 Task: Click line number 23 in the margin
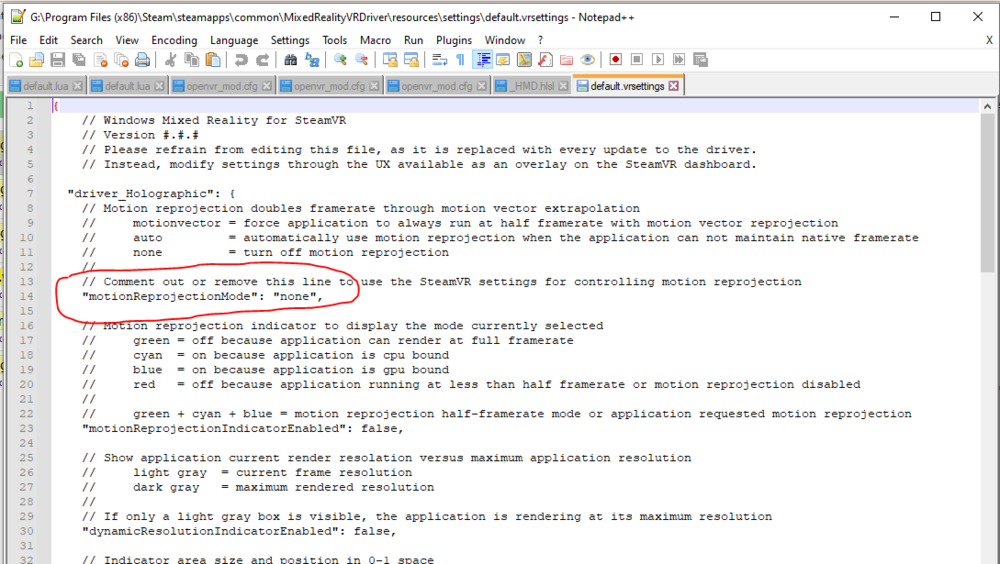point(26,429)
